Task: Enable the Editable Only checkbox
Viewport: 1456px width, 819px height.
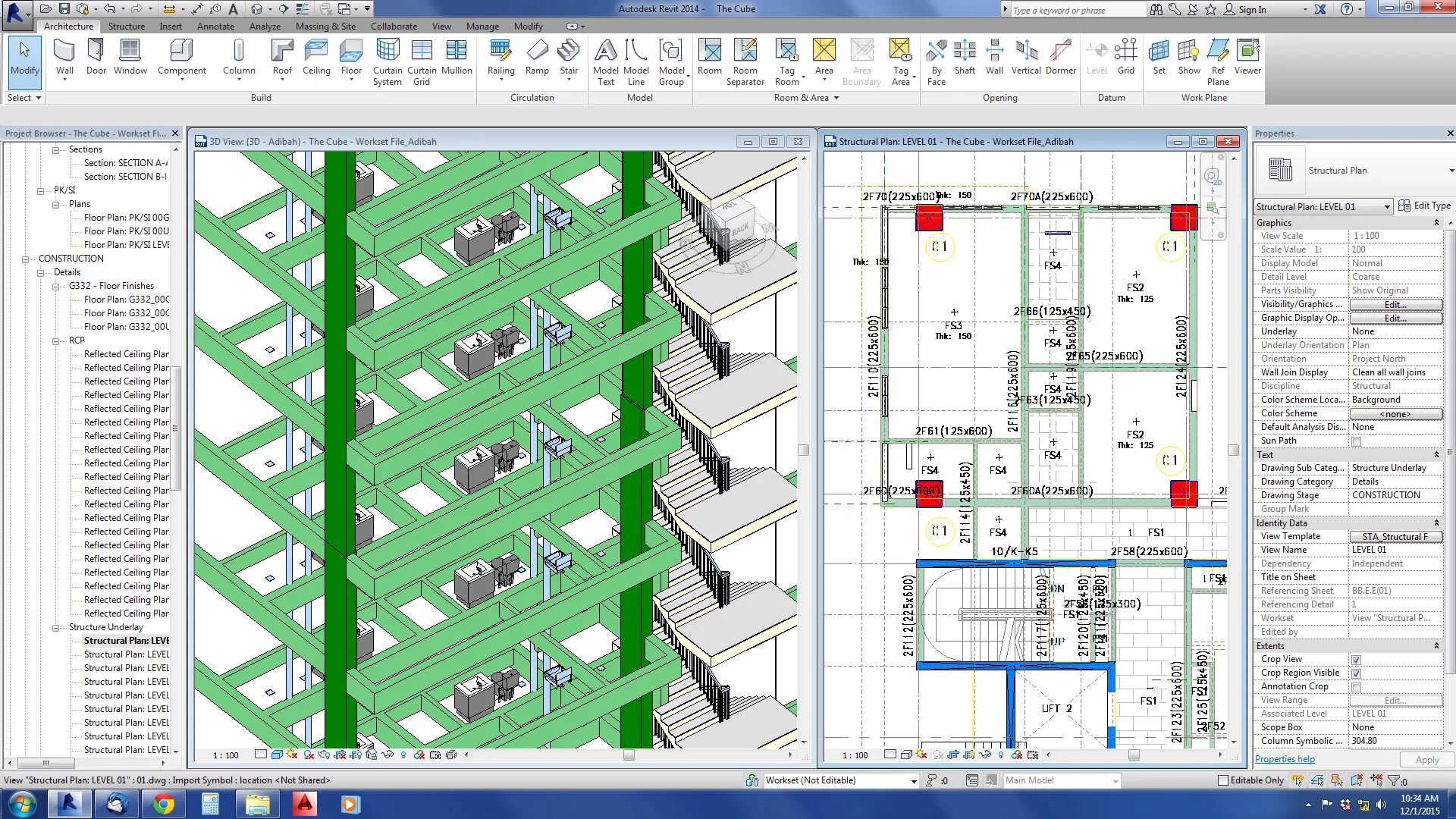Action: tap(1222, 780)
